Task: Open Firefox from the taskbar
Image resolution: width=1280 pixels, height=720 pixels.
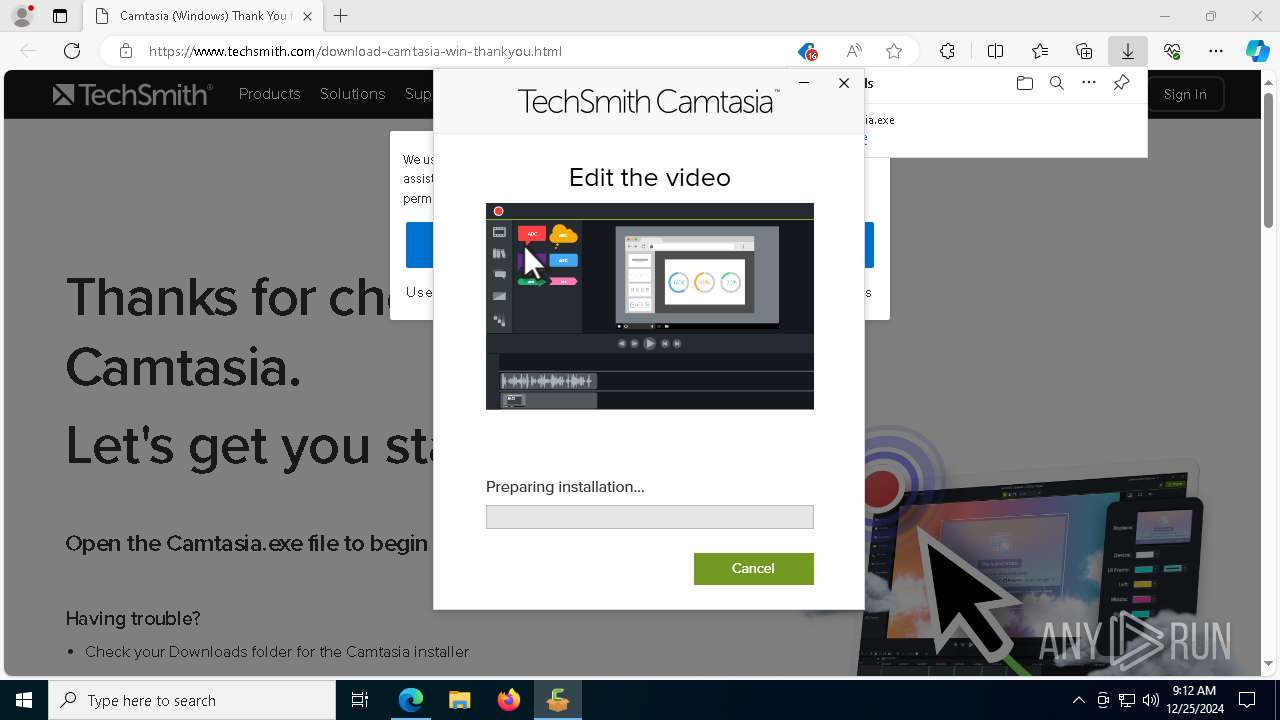Action: click(x=509, y=700)
